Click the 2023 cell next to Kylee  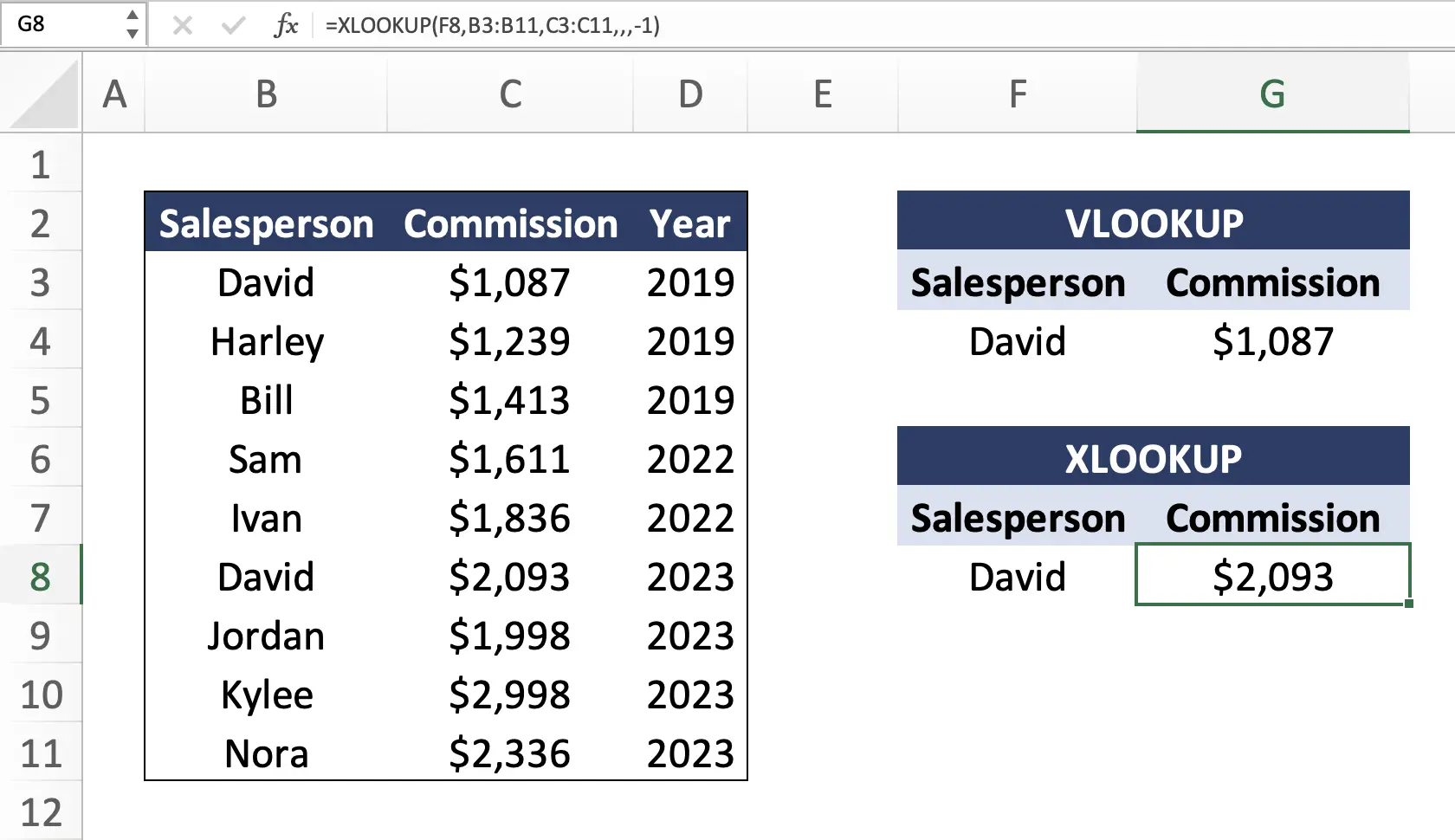pyautogui.click(x=689, y=694)
